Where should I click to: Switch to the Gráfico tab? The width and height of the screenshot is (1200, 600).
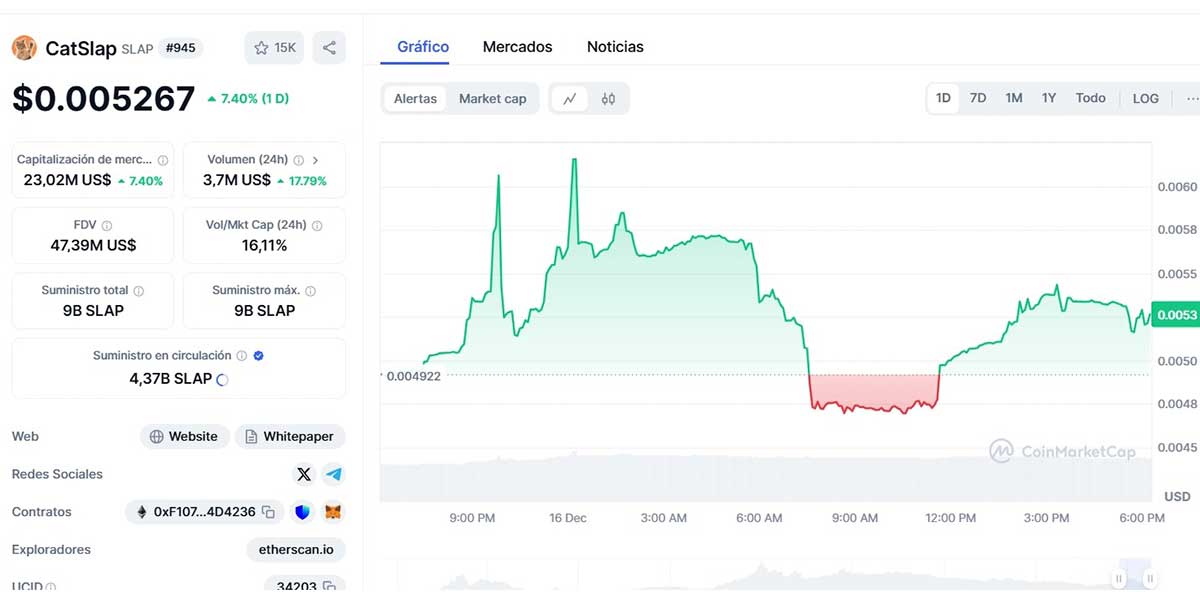coord(423,47)
